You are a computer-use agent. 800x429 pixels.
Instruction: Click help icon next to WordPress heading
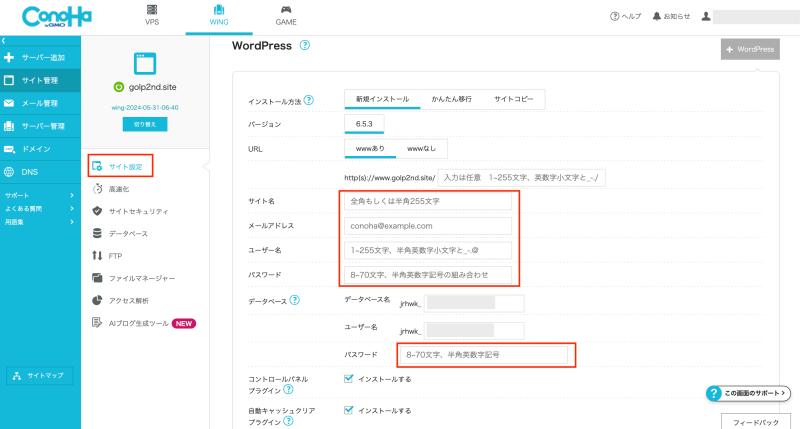[x=304, y=46]
